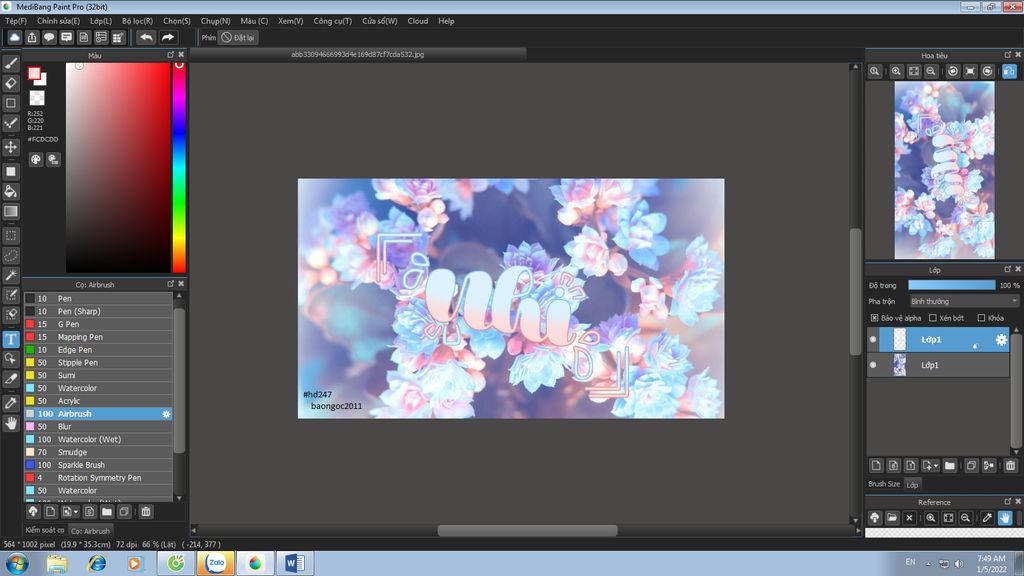Click the Navigator preview thumbnail
This screenshot has height=576, width=1024.
click(944, 170)
